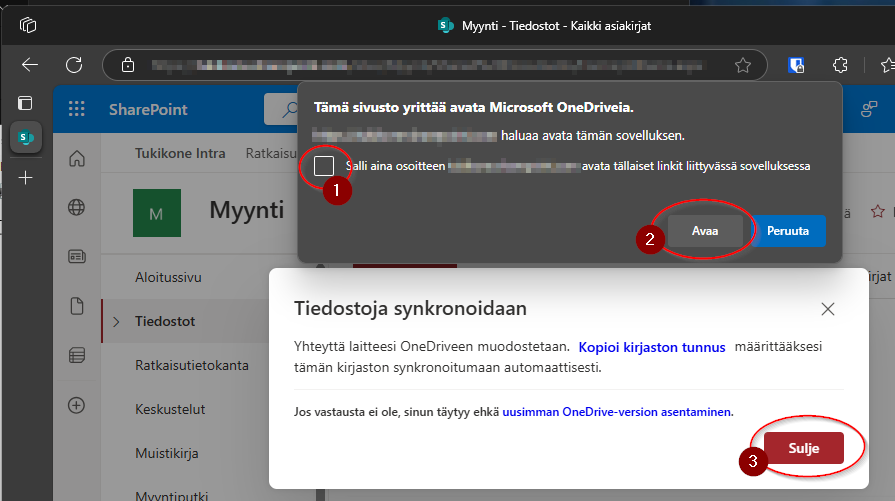
Task: Select the SharePoint pinned tab
Action: pyautogui.click(x=26, y=137)
